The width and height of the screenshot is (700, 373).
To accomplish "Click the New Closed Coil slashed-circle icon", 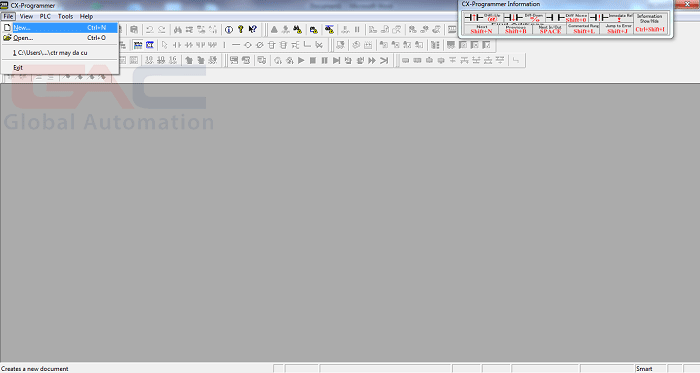I will tap(259, 45).
